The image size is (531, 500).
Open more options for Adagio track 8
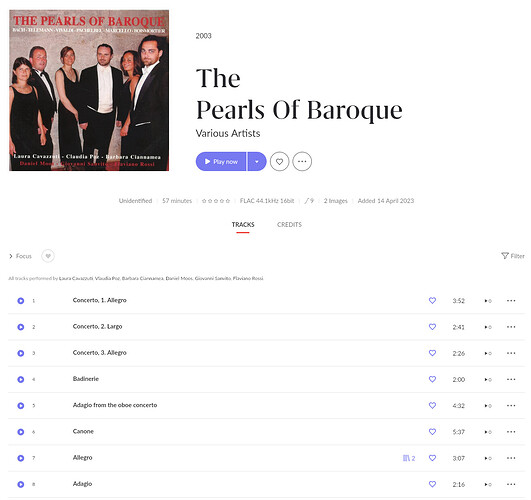(511, 484)
